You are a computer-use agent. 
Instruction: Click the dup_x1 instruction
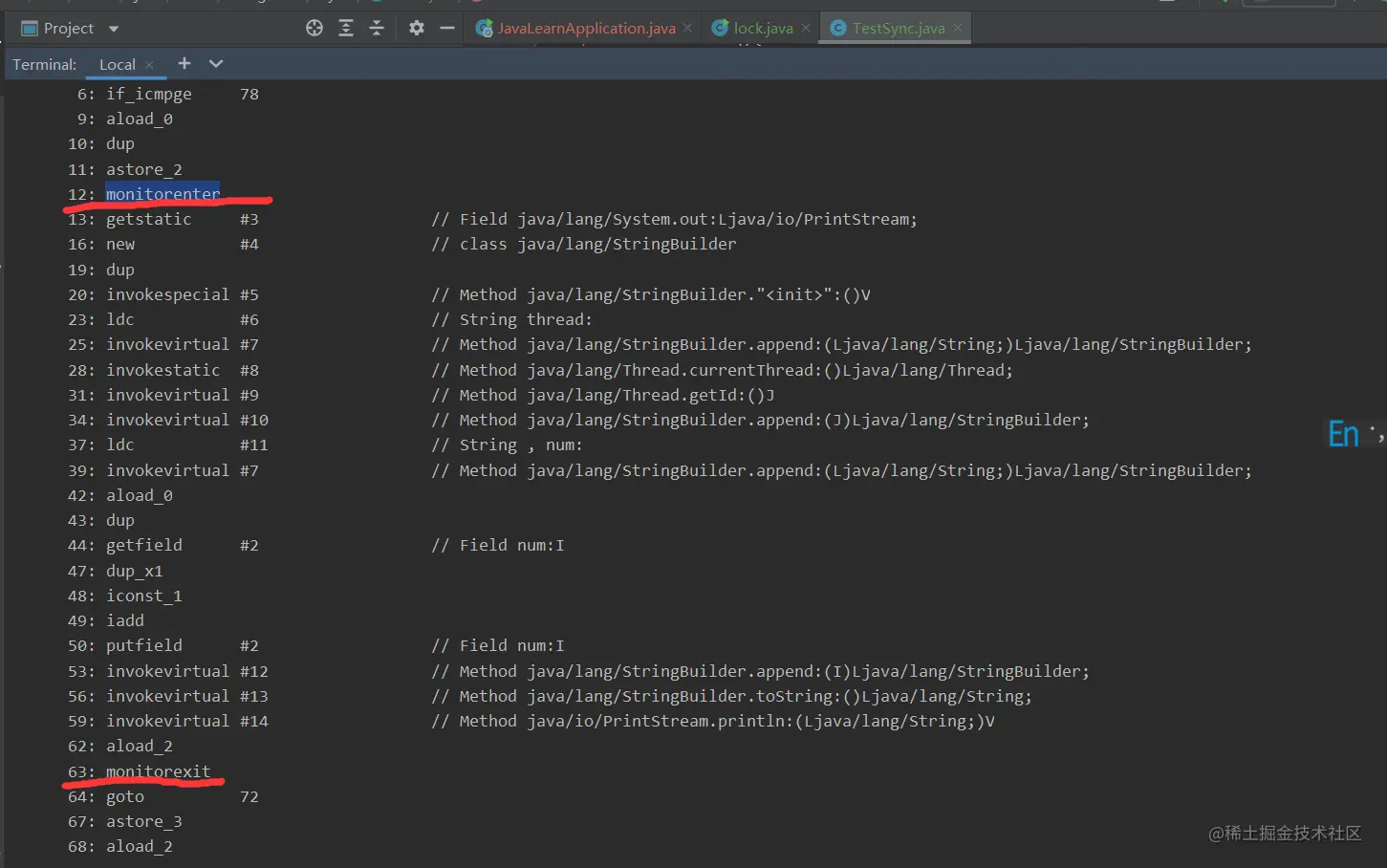tap(134, 571)
